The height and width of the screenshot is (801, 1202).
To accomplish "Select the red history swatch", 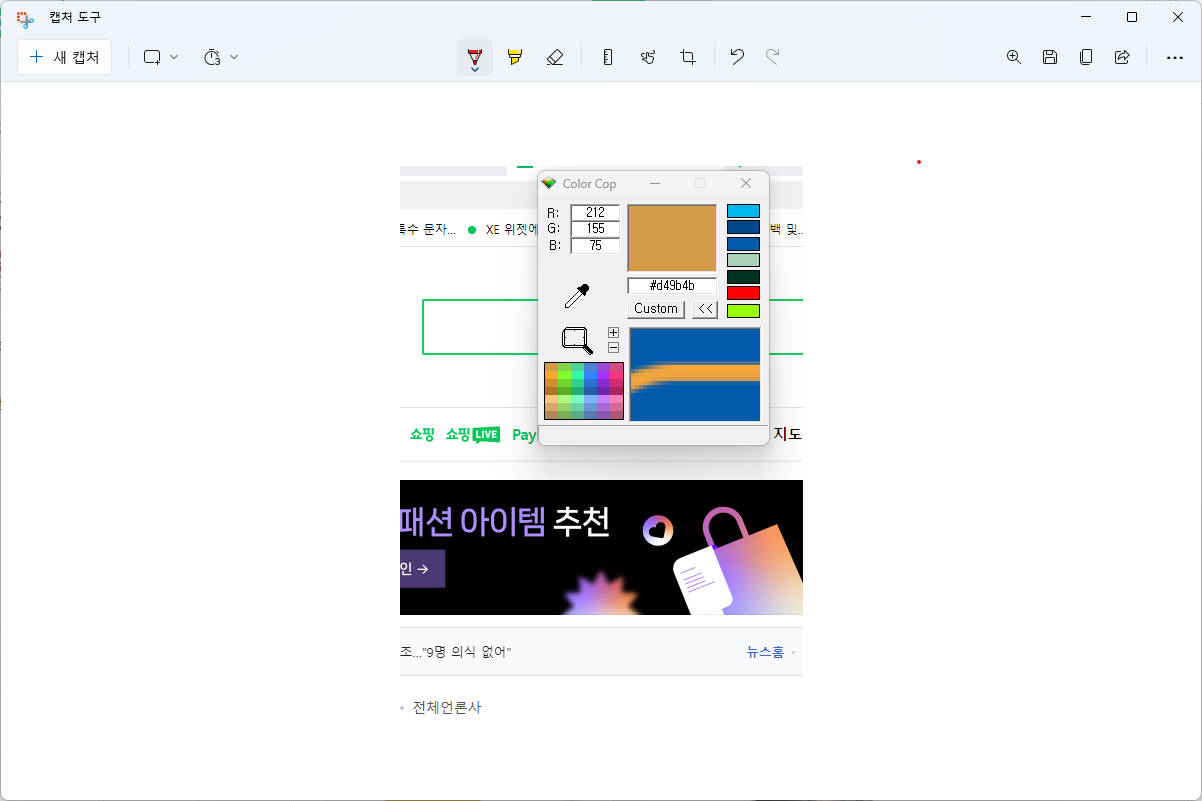I will [x=743, y=293].
